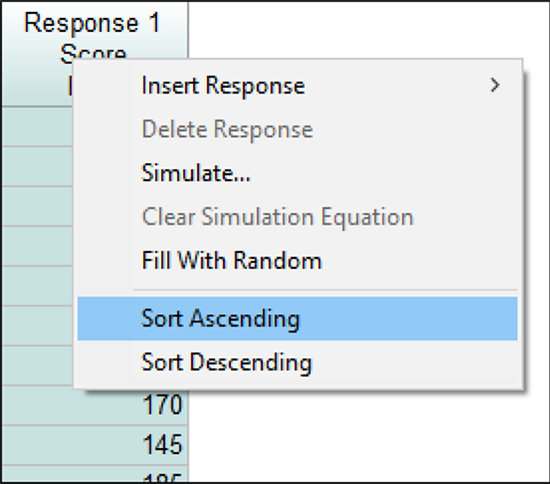Select the third cell beneath the column header
Screen dimensions: 550x484
pyautogui.click(x=37, y=206)
